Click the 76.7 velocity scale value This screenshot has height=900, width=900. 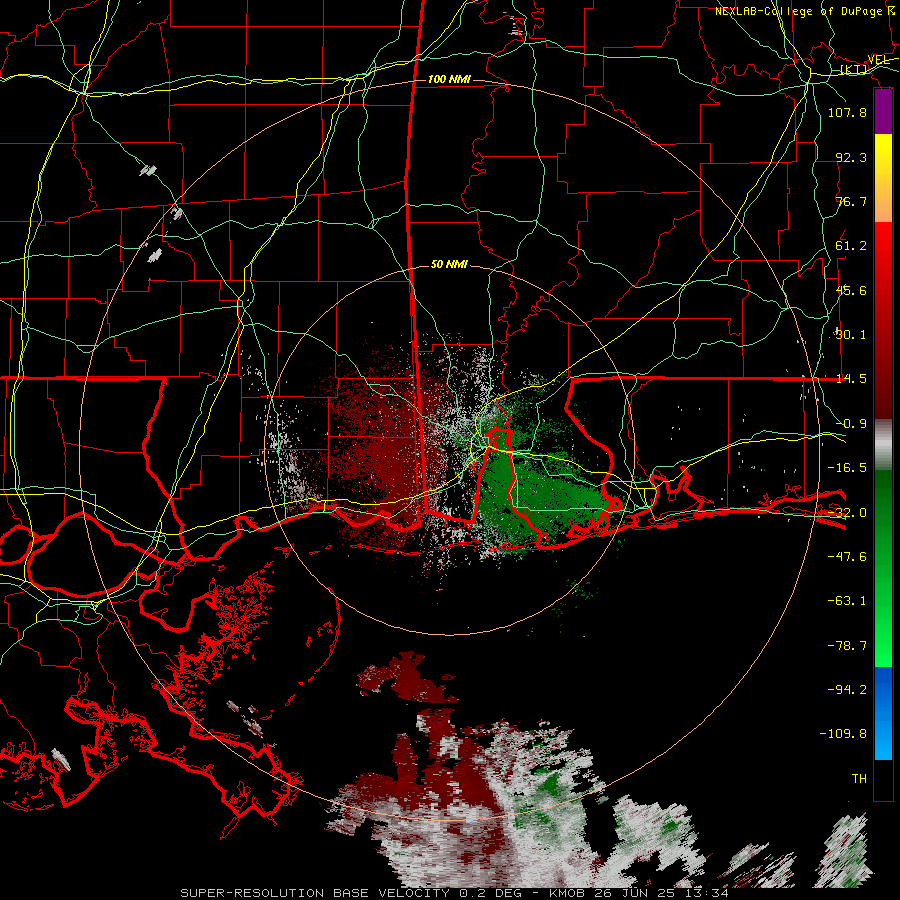point(851,201)
